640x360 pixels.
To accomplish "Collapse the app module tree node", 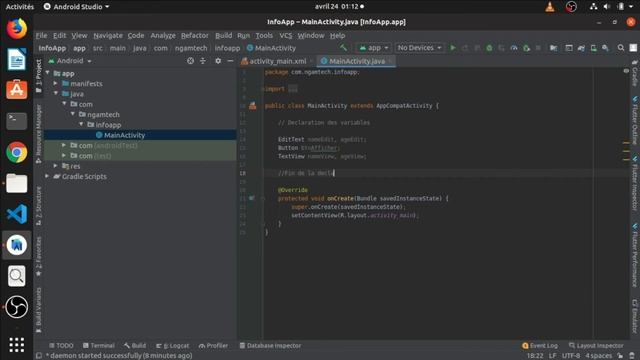I will [x=48, y=73].
